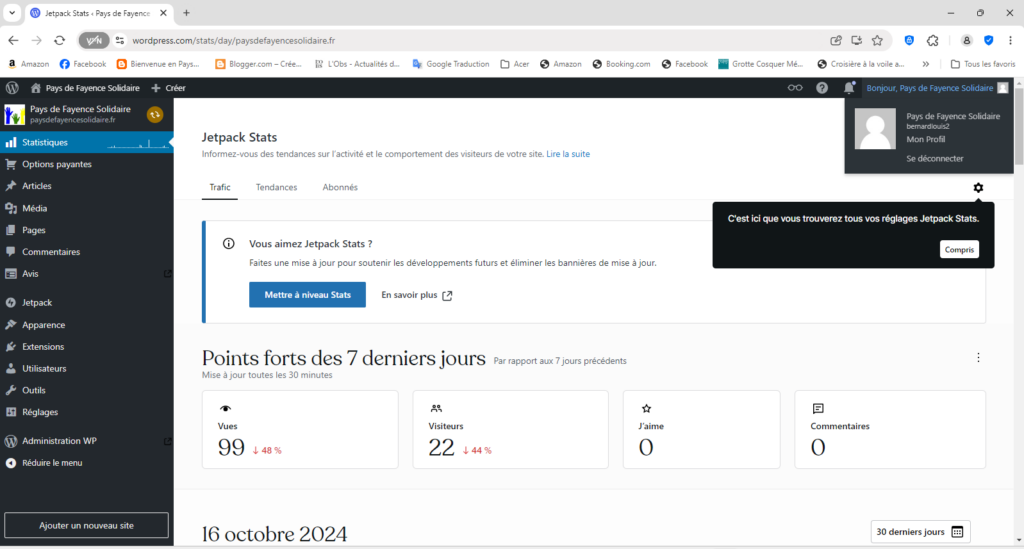Click the WordPress logo in admin bar
Image resolution: width=1024 pixels, height=549 pixels.
(x=12, y=88)
